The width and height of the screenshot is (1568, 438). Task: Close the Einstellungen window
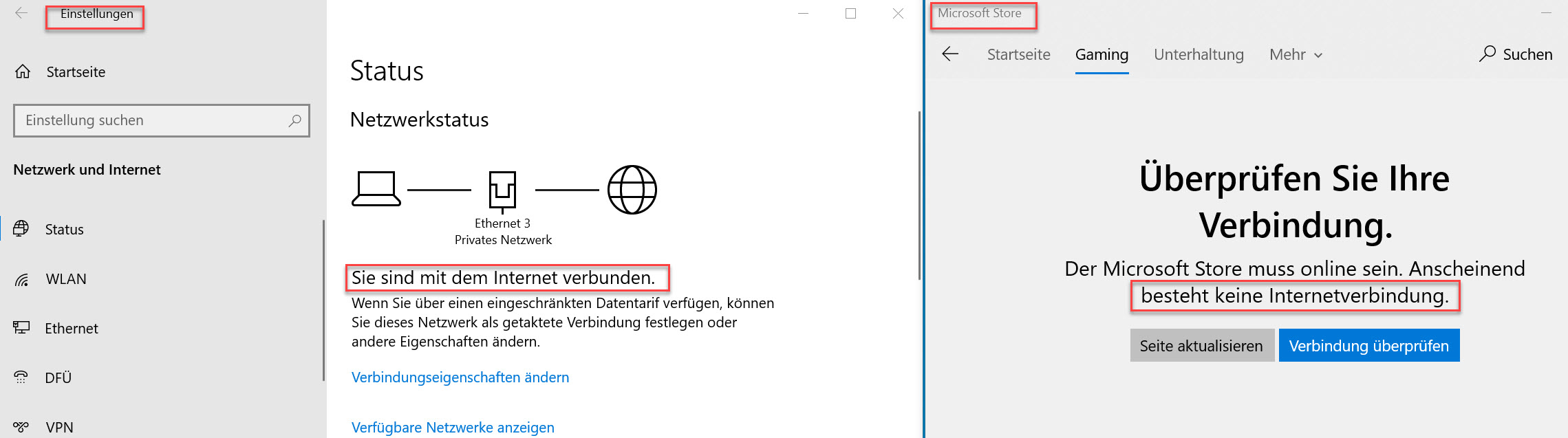pos(898,14)
